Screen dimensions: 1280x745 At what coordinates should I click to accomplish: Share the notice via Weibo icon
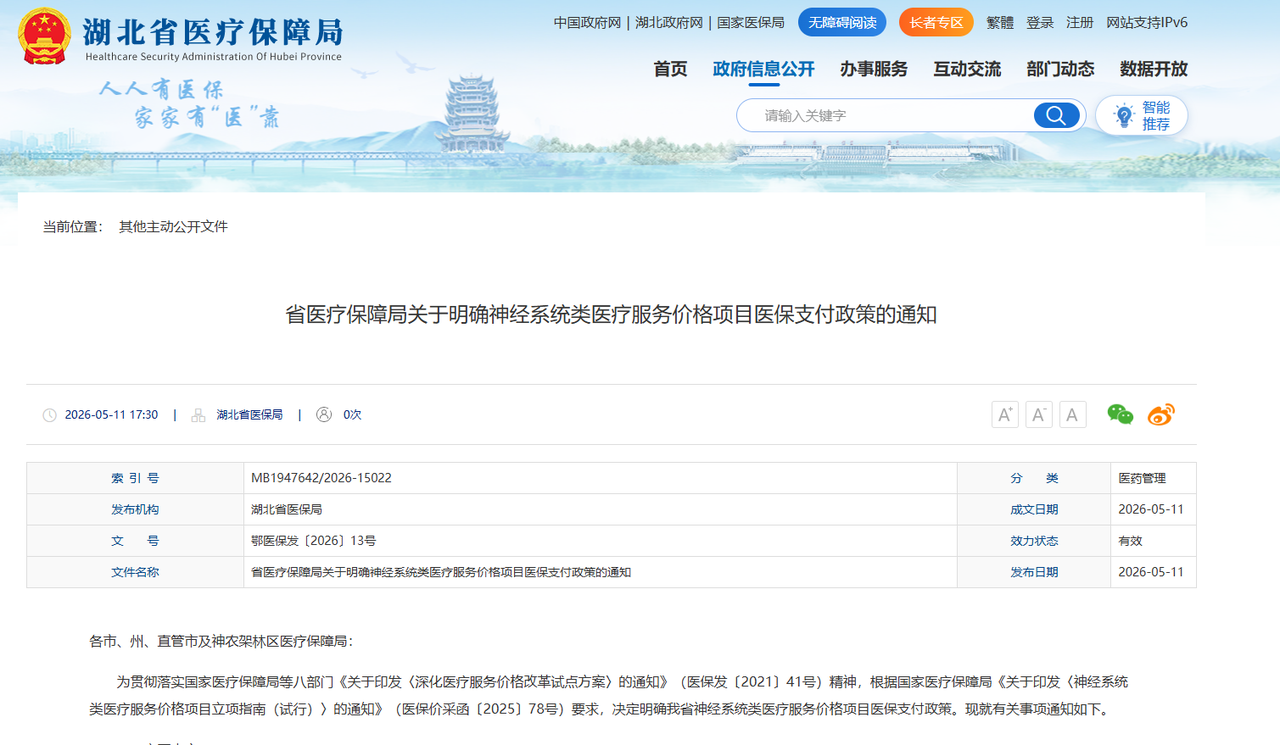pos(1161,414)
